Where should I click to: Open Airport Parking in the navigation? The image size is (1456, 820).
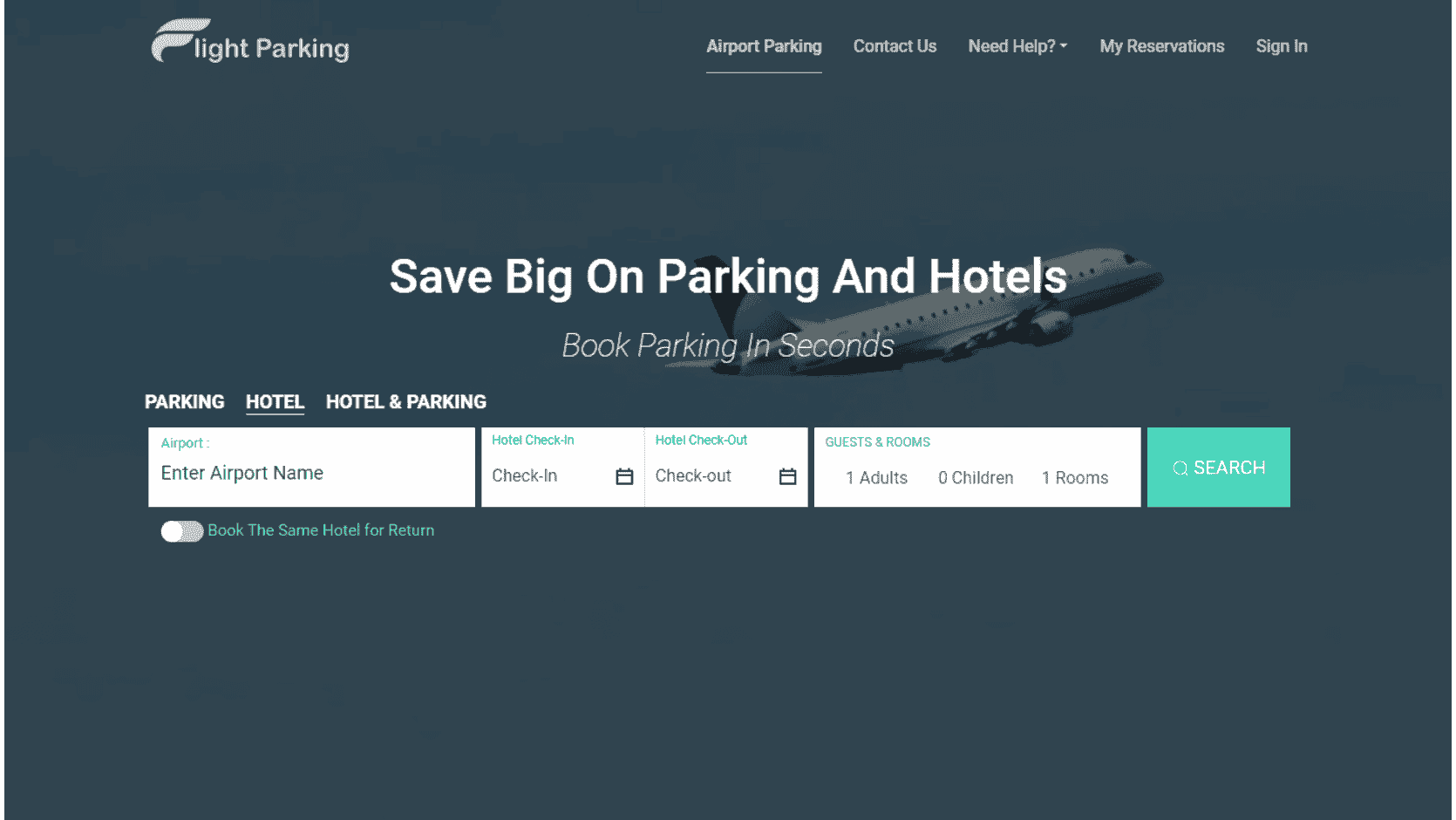pyautogui.click(x=764, y=46)
